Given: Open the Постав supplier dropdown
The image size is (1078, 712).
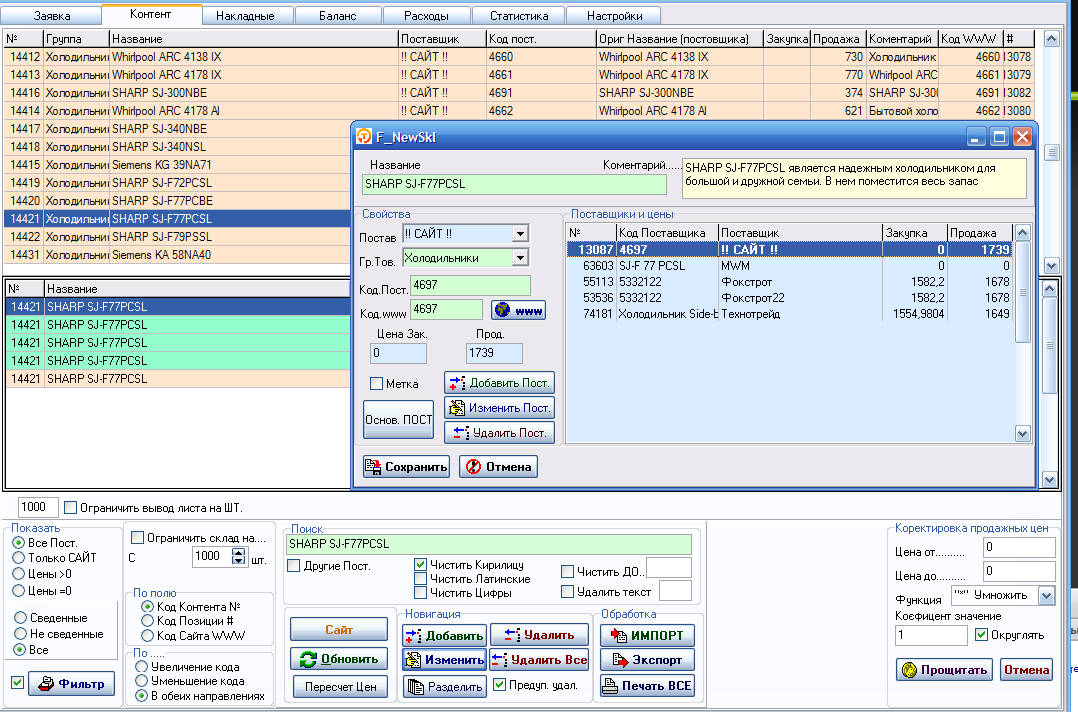Looking at the screenshot, I should coord(519,234).
